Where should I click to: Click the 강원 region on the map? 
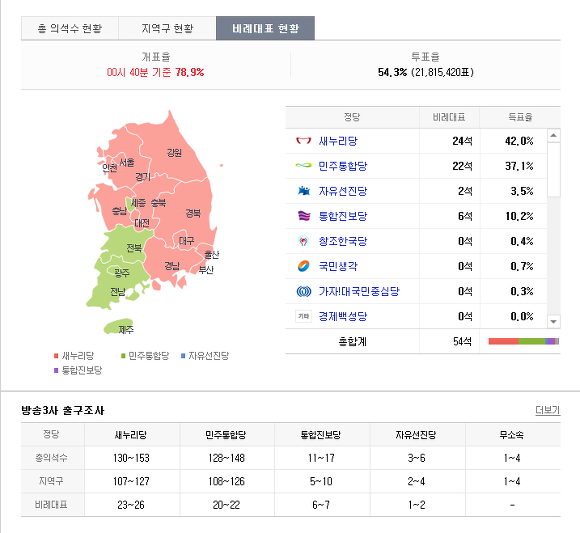click(174, 152)
